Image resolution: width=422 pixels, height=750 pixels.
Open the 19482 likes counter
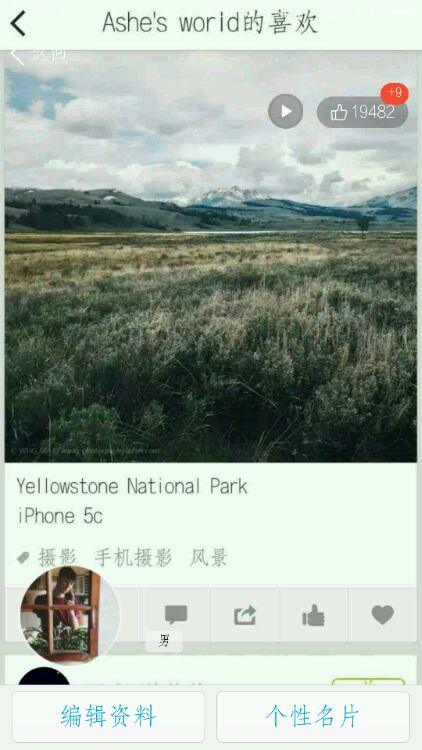(363, 112)
